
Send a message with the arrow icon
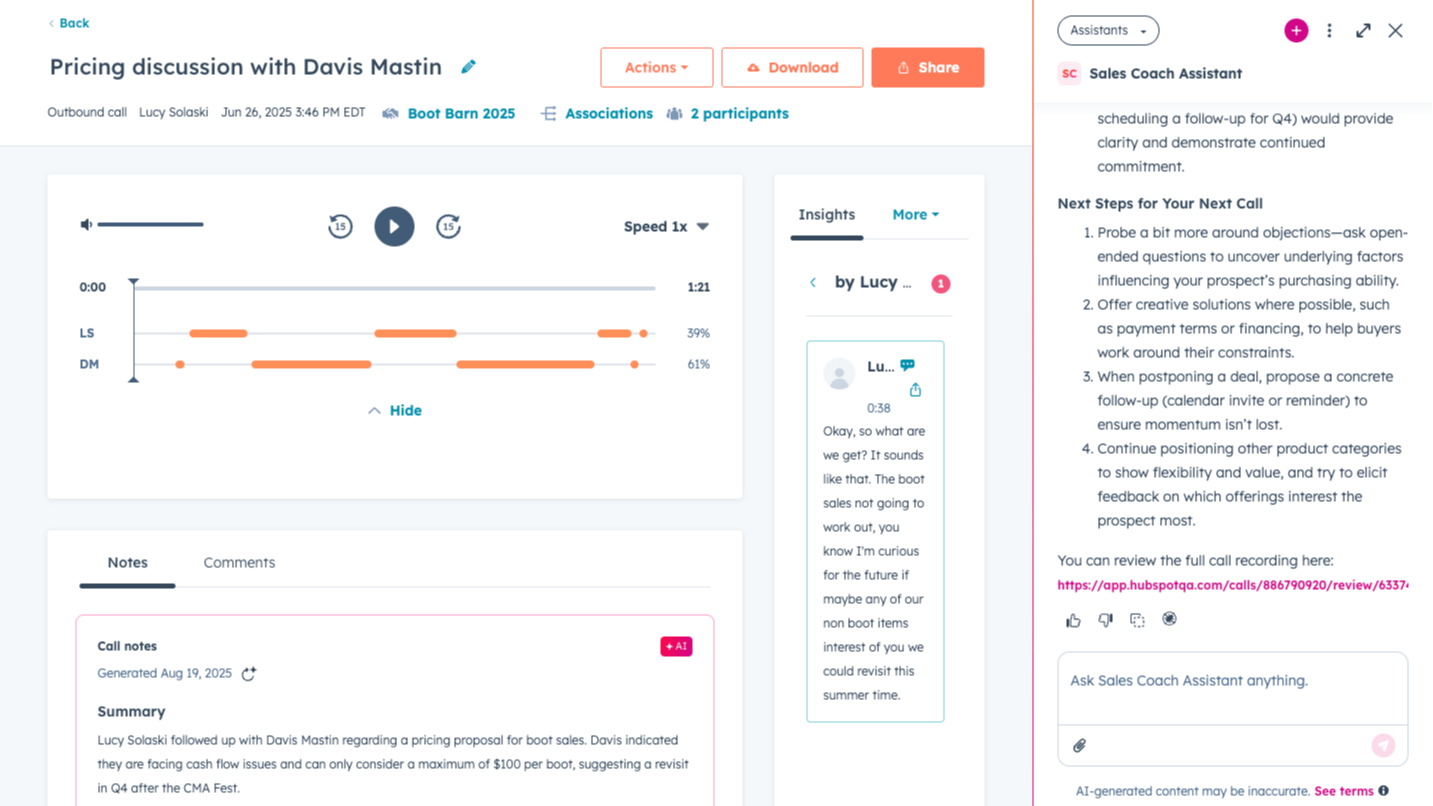coord(1383,744)
